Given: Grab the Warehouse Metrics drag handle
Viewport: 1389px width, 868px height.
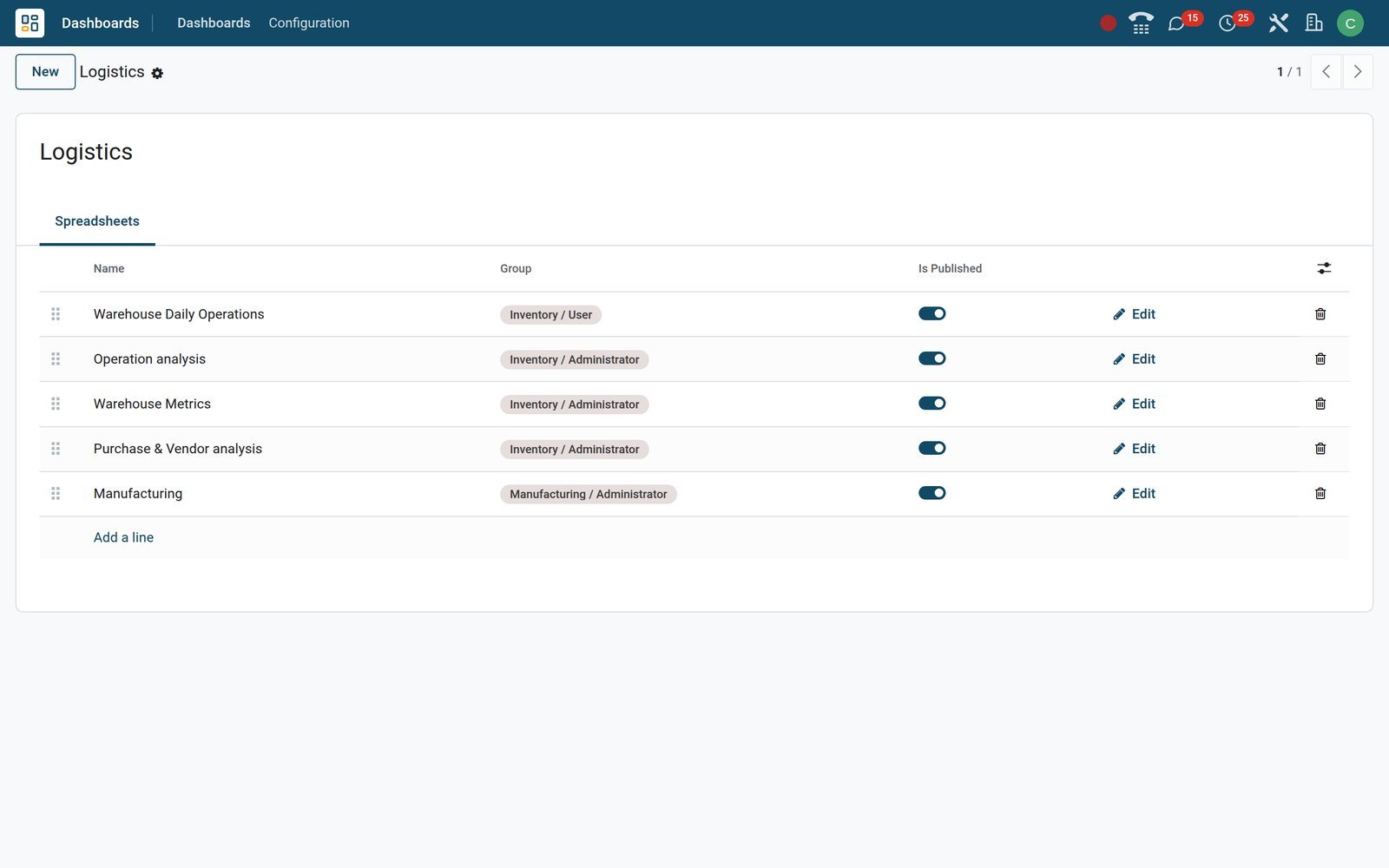Looking at the screenshot, I should tap(56, 404).
